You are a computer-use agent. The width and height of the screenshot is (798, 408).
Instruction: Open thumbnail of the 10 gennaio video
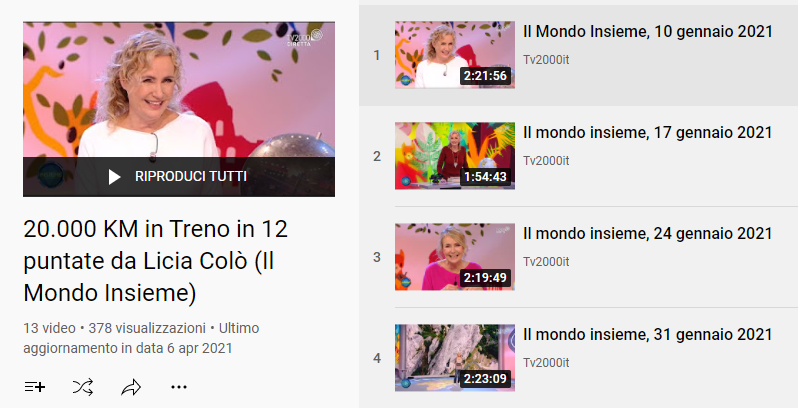click(454, 55)
